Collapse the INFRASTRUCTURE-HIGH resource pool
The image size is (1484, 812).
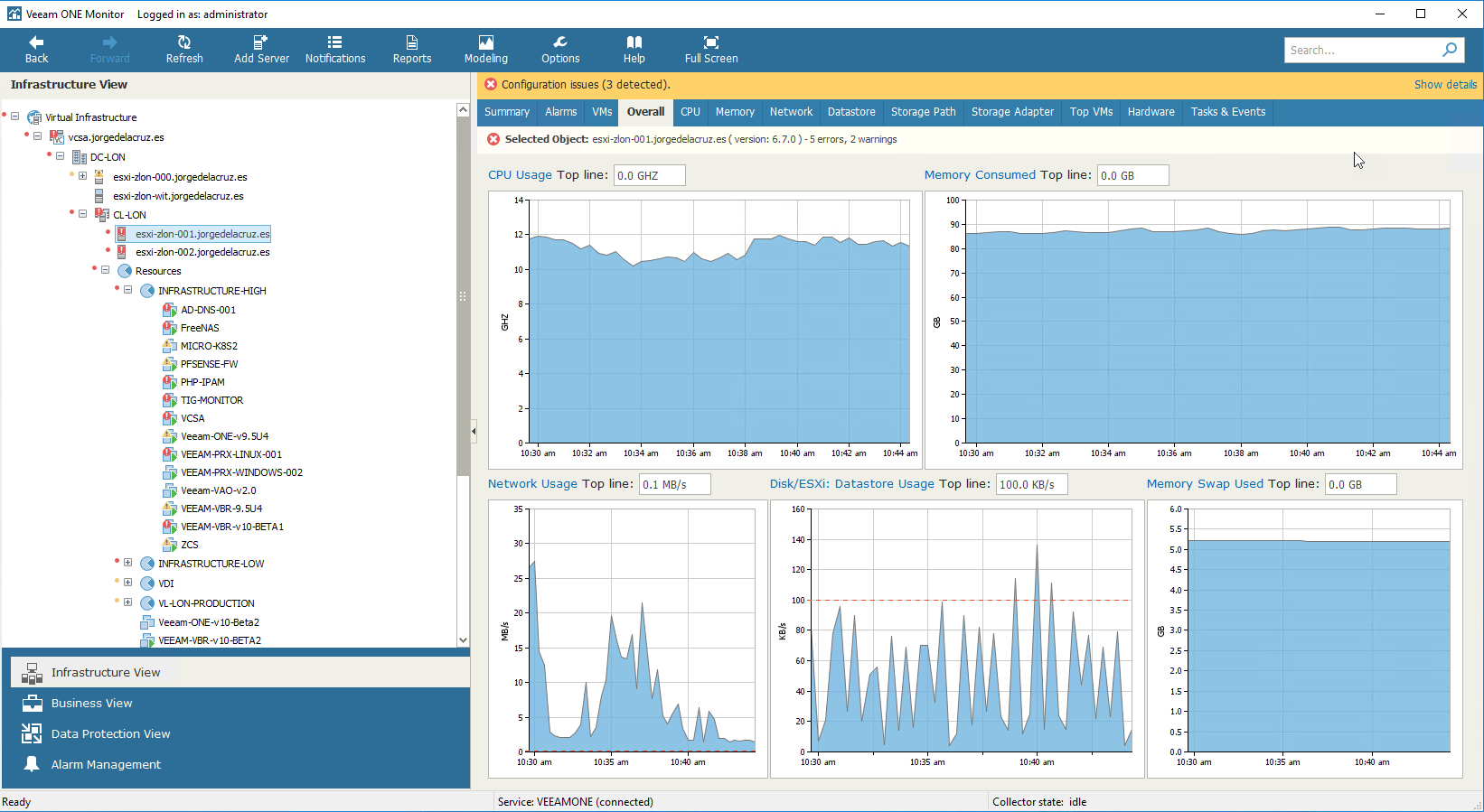click(x=127, y=290)
